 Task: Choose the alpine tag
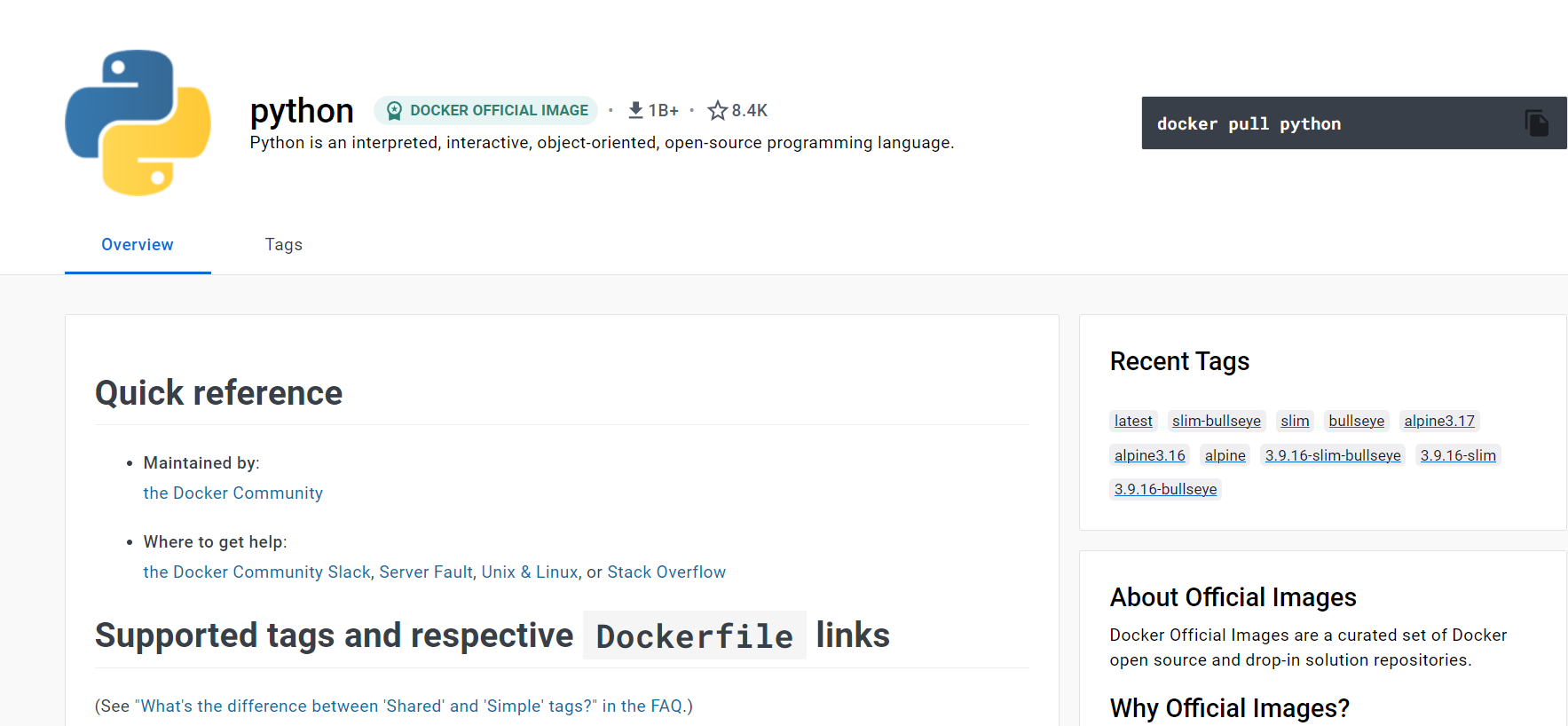click(x=1225, y=455)
